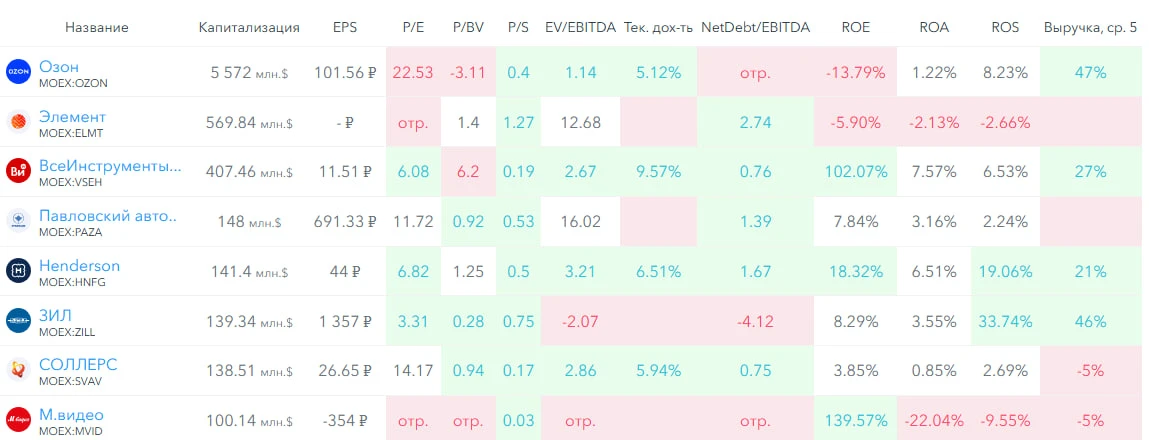Open the Озон company link
Viewport: 1149px width, 440px height.
click(x=59, y=67)
